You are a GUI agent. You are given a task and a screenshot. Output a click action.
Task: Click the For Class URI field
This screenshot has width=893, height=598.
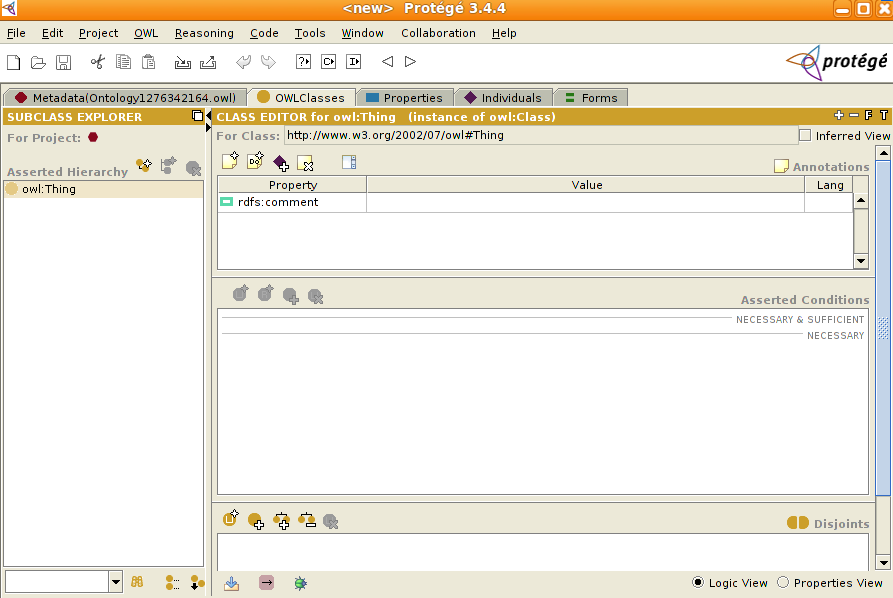(x=540, y=136)
